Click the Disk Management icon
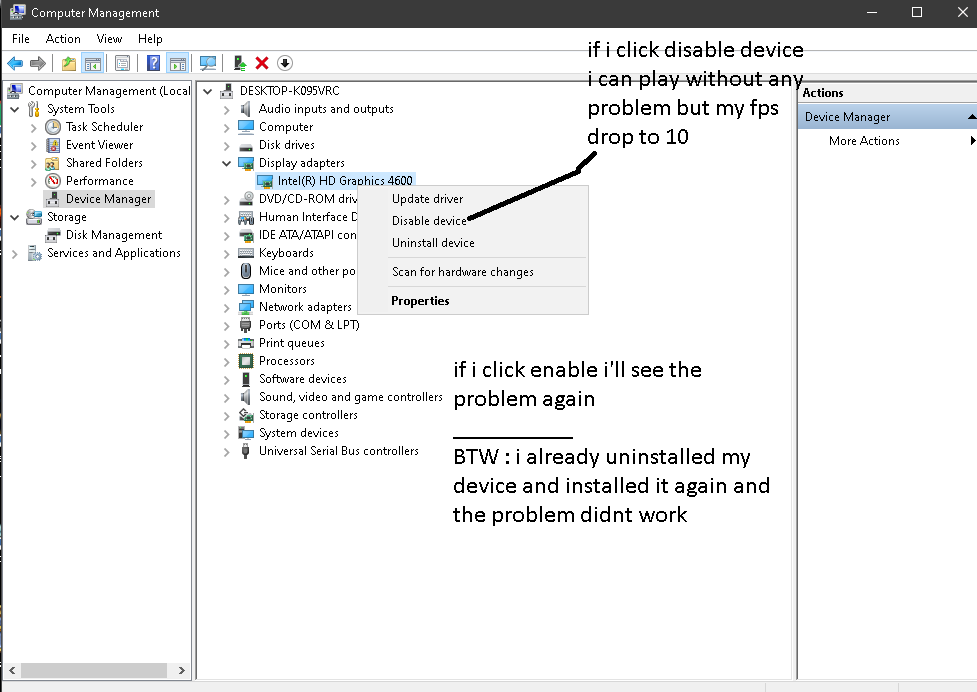 pyautogui.click(x=53, y=235)
